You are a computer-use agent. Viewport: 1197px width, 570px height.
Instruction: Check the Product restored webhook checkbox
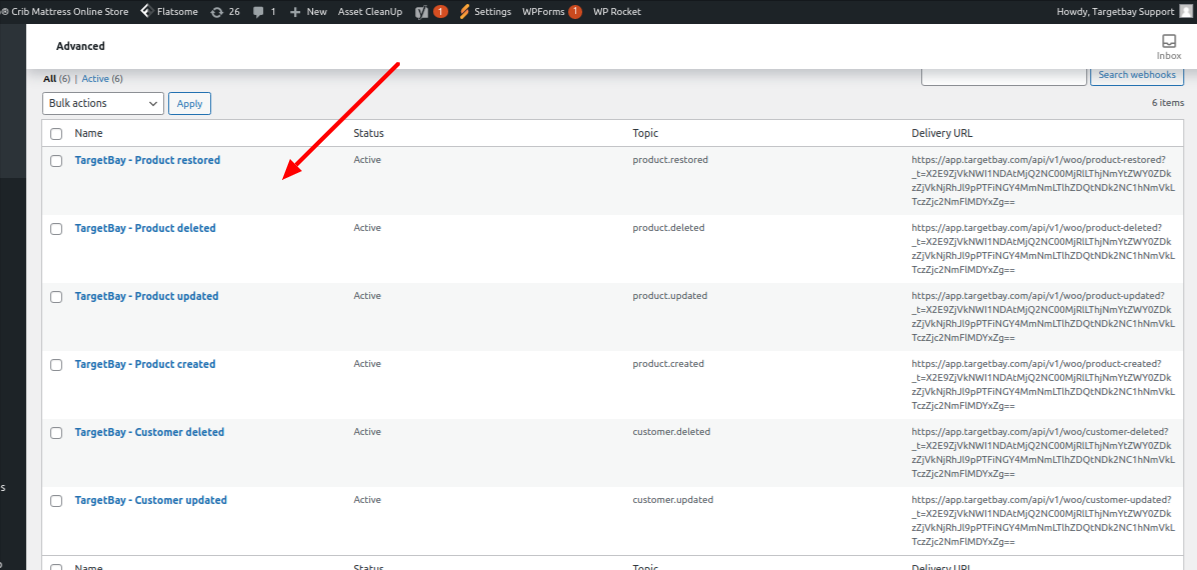coord(56,161)
